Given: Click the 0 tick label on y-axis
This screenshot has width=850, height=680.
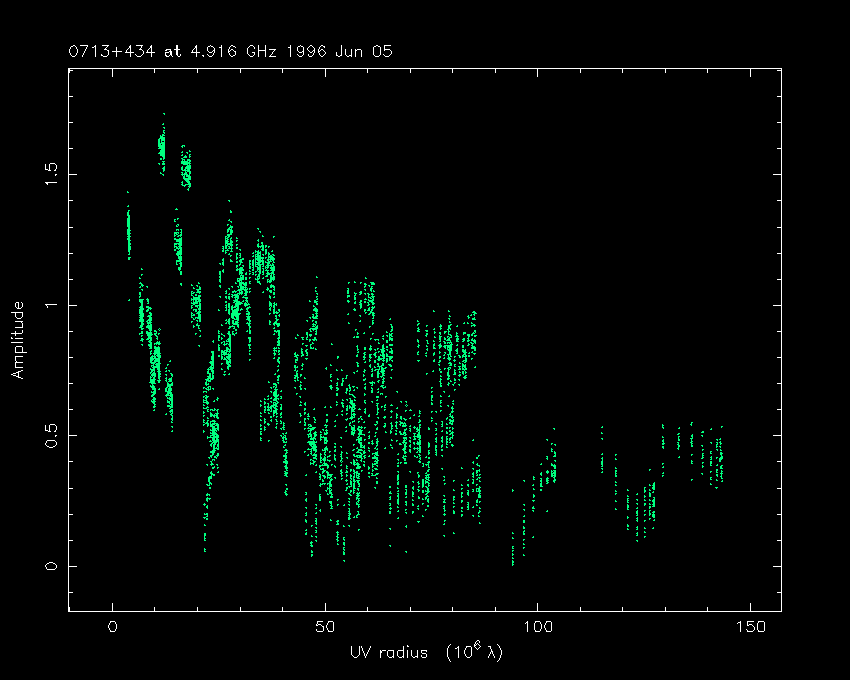Looking at the screenshot, I should tap(53, 566).
